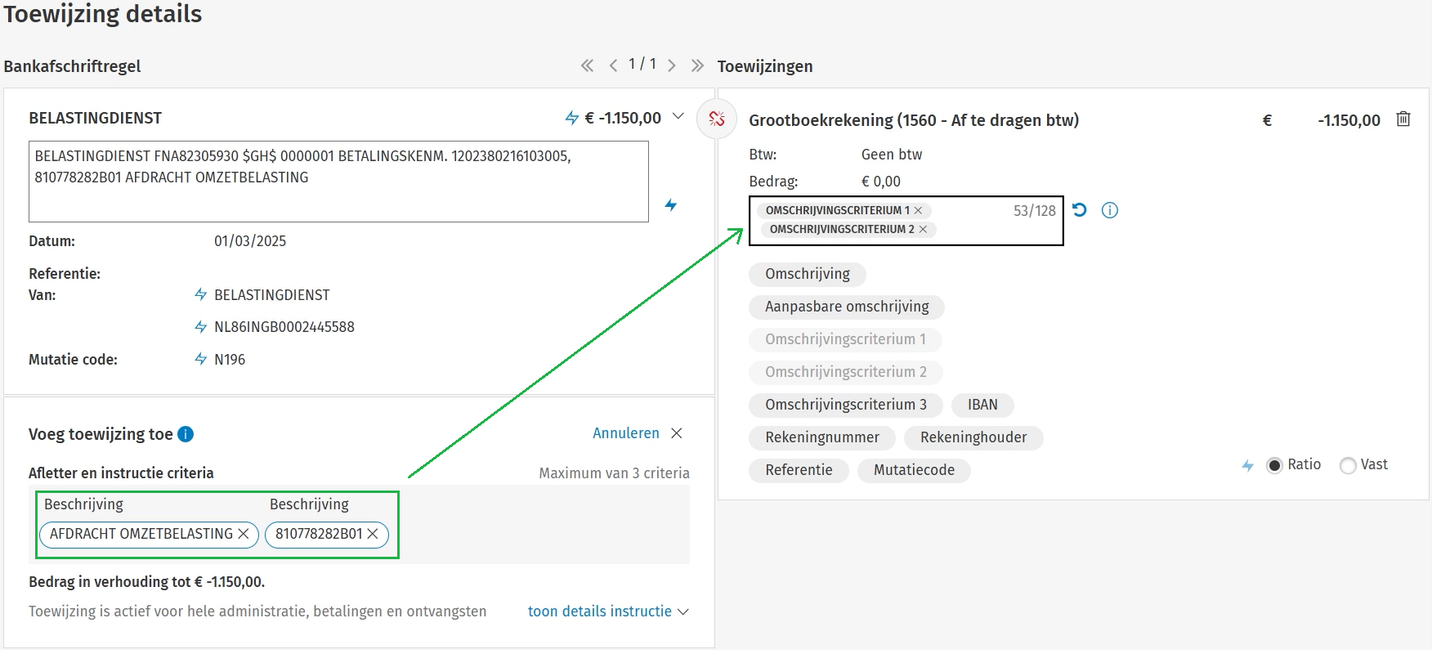1432x650 pixels.
Task: Select the Ratio radio button
Action: tap(1274, 465)
